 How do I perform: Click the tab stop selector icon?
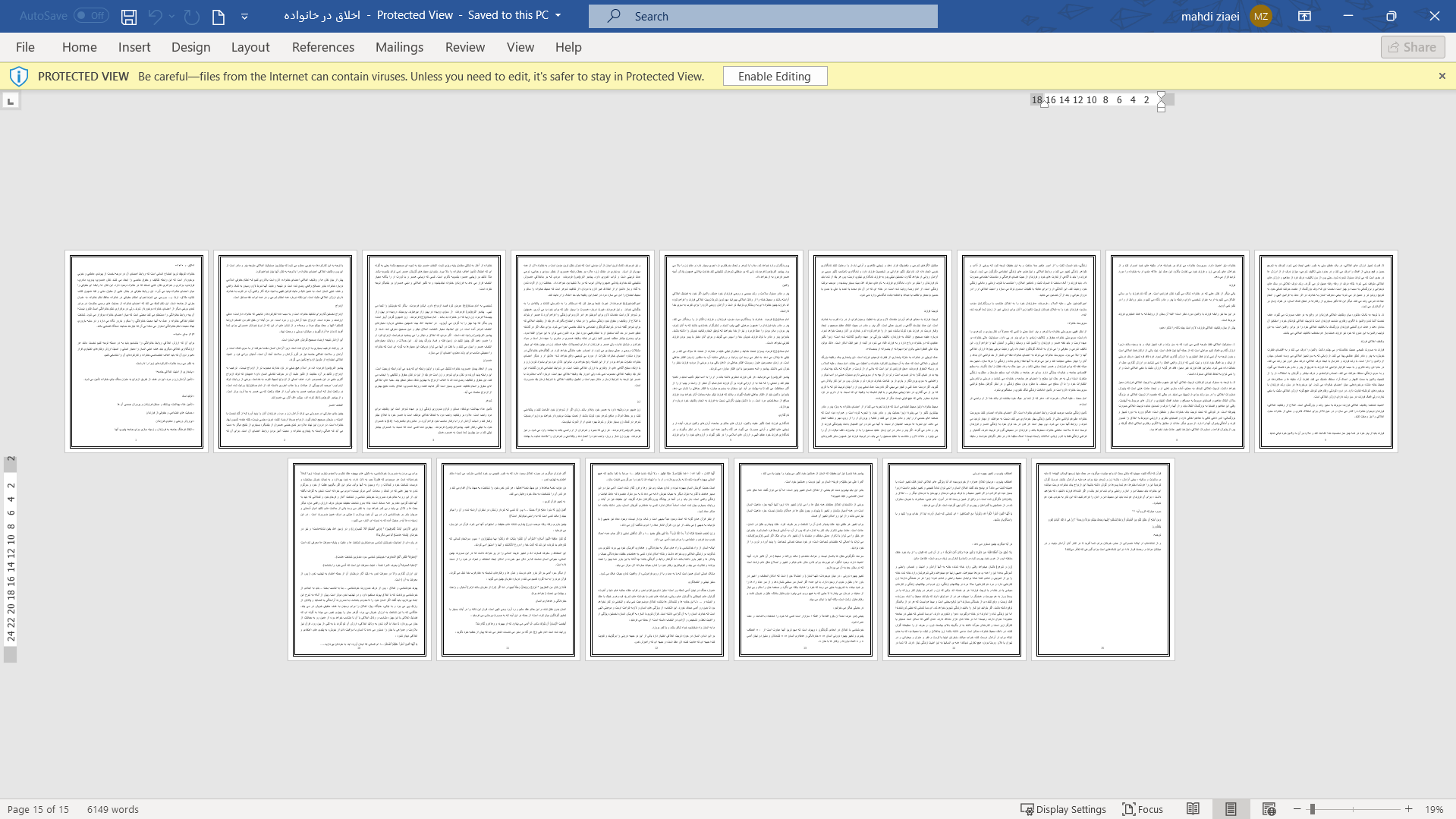pos(11,101)
